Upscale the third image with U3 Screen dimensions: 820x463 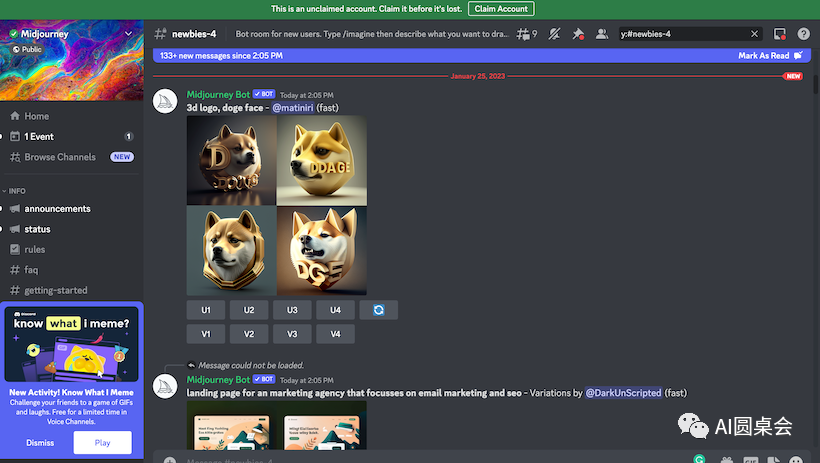(x=292, y=310)
